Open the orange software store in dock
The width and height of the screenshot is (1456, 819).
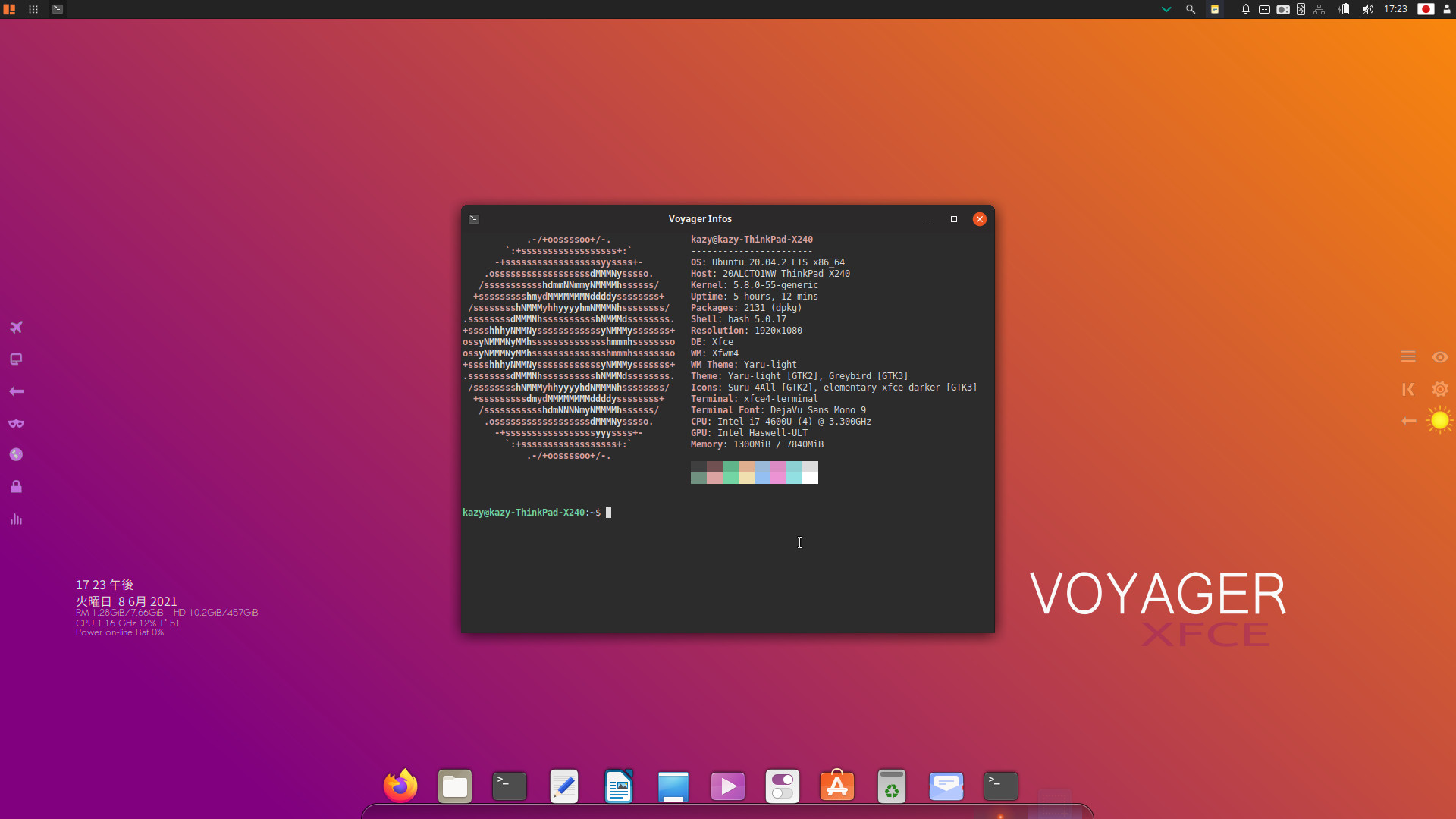click(837, 786)
